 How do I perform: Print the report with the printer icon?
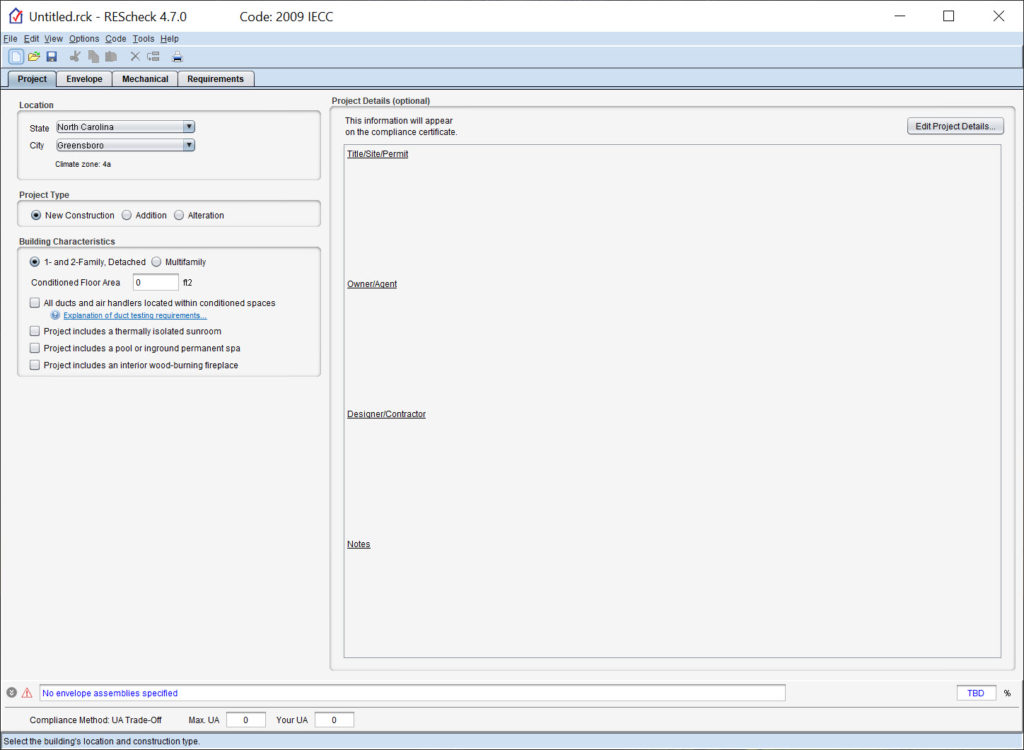177,57
